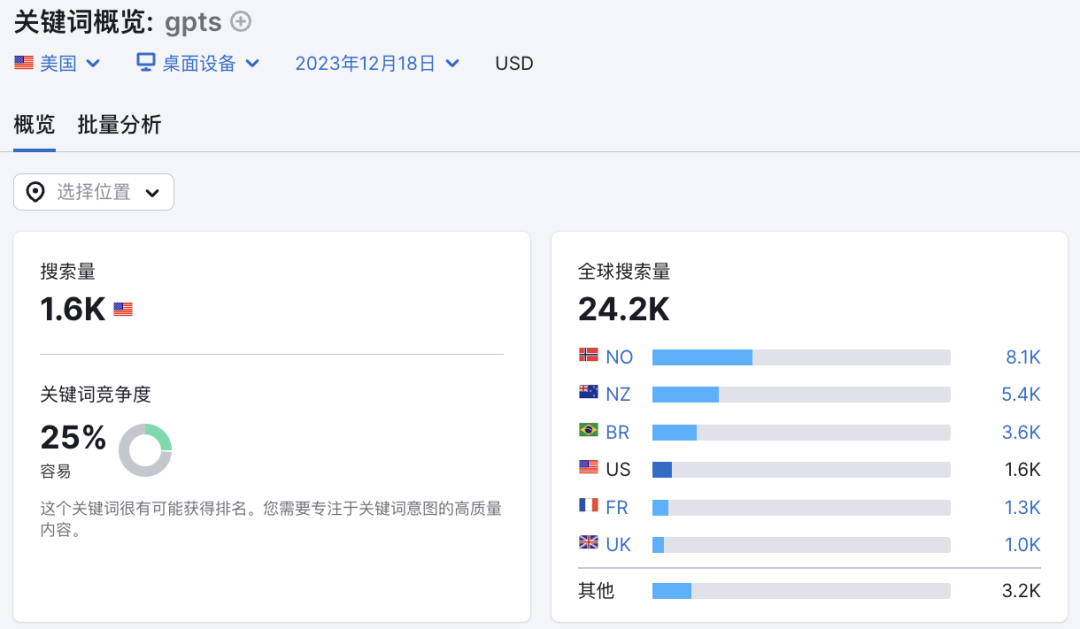Open the NO country link
Image resolution: width=1080 pixels, height=629 pixels.
(x=619, y=357)
